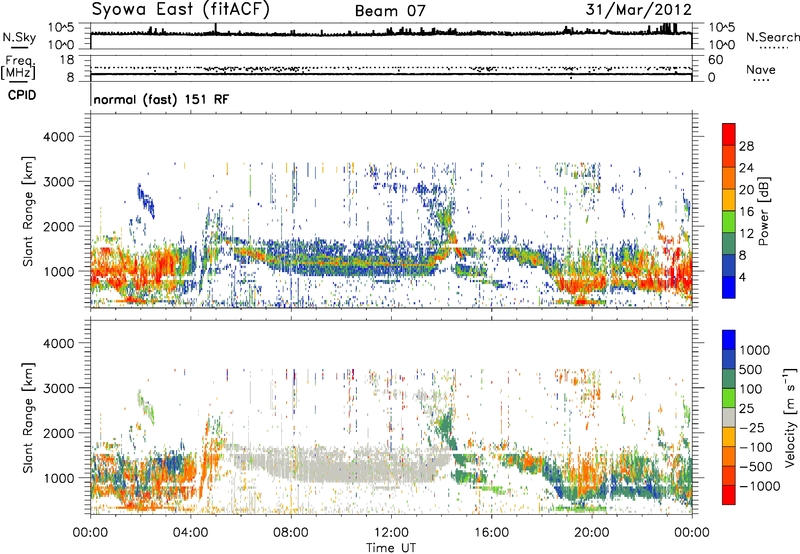Screen dimensions: 800x554
Task: Click the 'Freq. [MHz]' label
Action: pyautogui.click(x=18, y=68)
